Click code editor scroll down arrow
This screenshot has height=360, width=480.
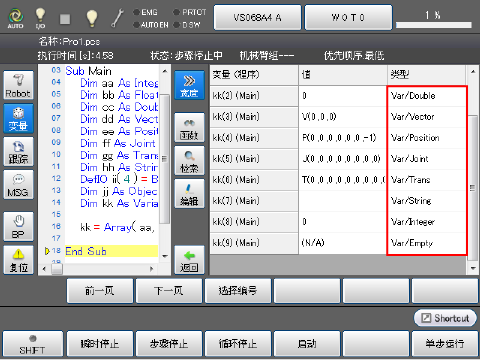165,256
